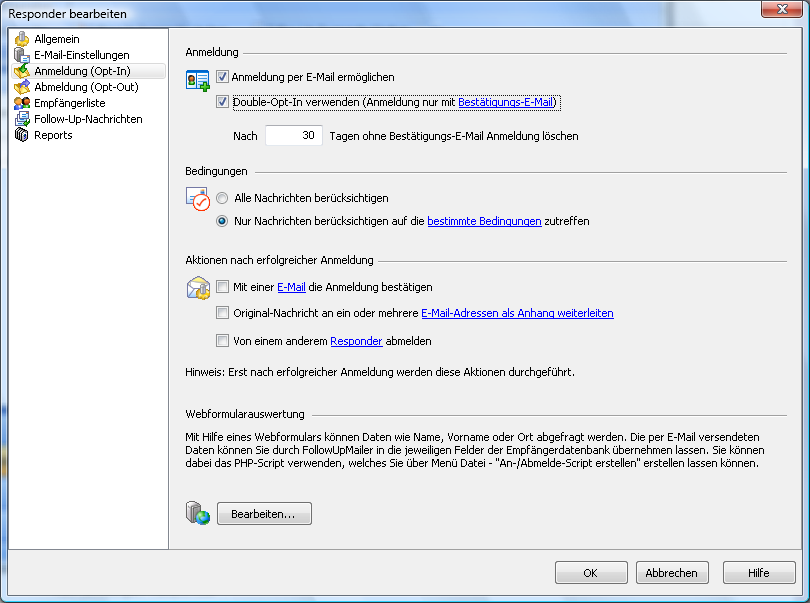Screen dimensions: 810x603
Task: Click the E-Mail link under Aktionen
Action: tap(291, 287)
